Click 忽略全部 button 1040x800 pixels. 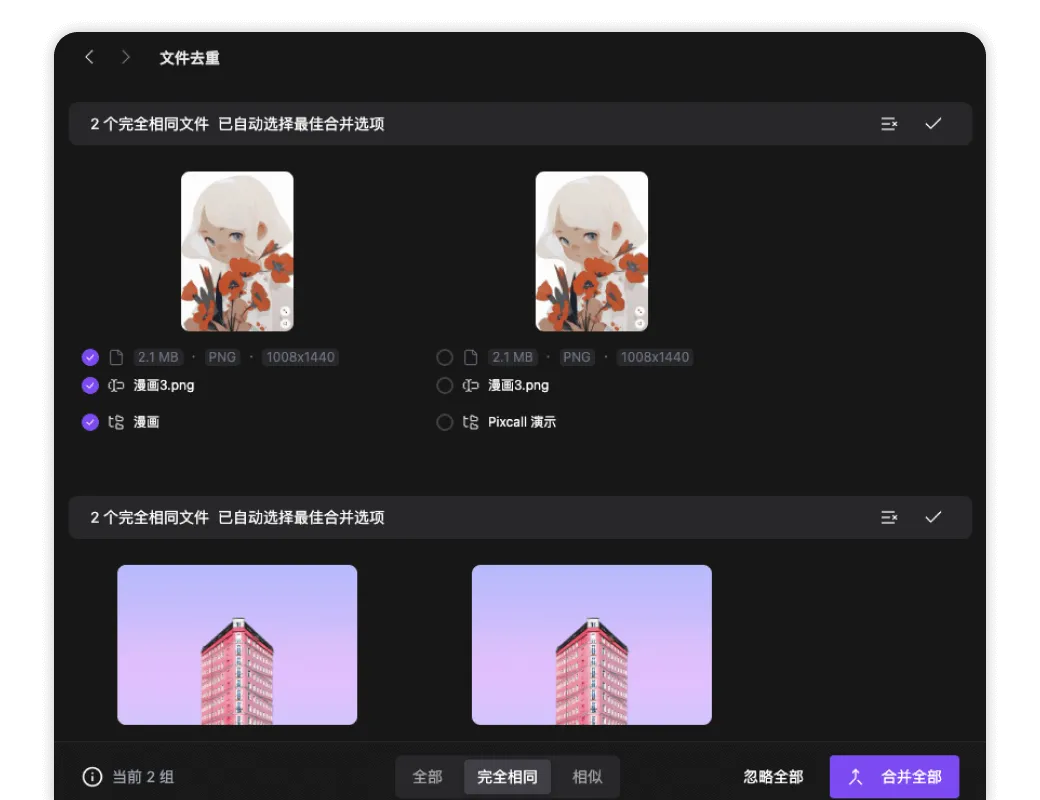(773, 777)
